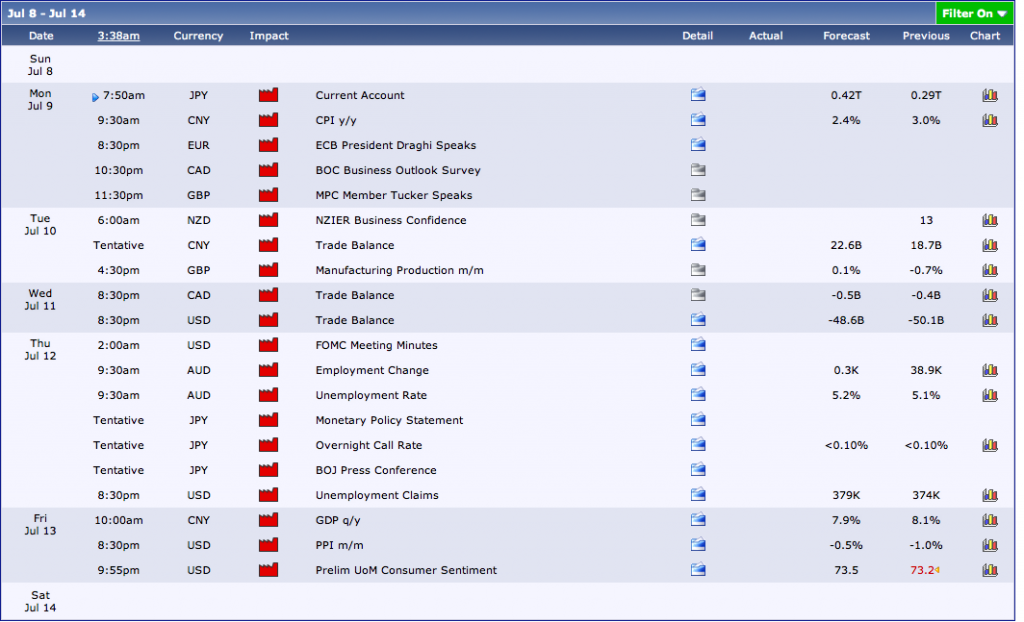Expand the 7:50am Current Account row arrow
This screenshot has width=1024, height=622.
click(x=96, y=97)
